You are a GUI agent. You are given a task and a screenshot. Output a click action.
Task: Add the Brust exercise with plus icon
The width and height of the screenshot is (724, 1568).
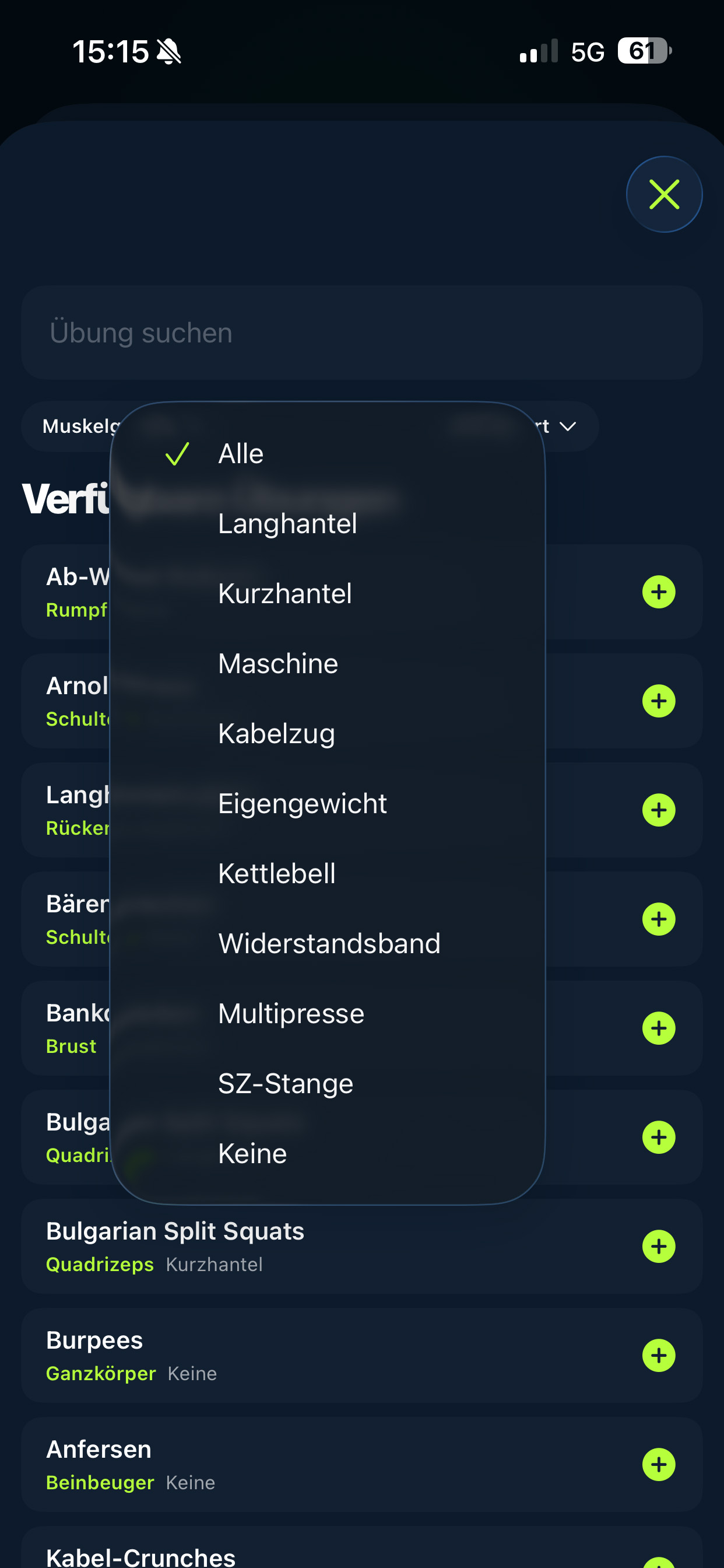coord(658,1028)
